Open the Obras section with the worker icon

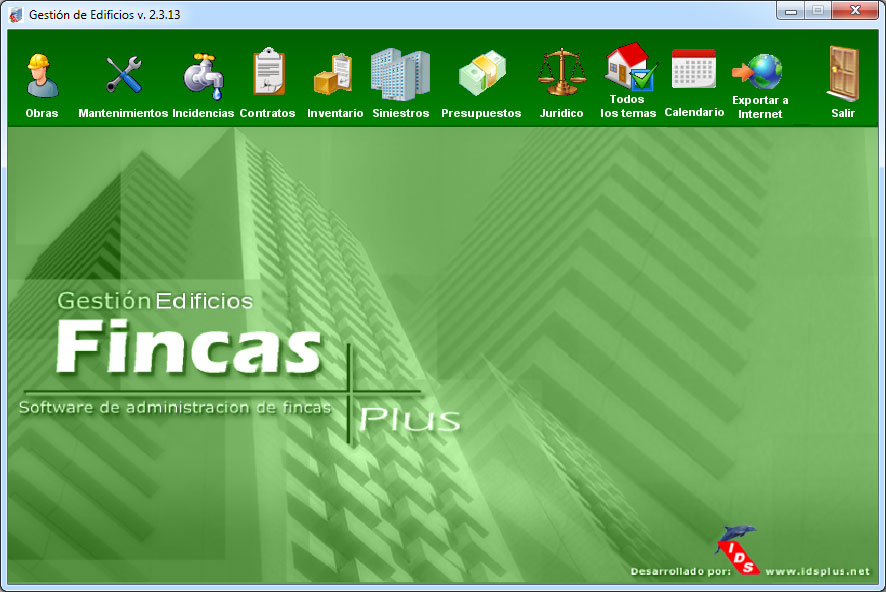42,76
